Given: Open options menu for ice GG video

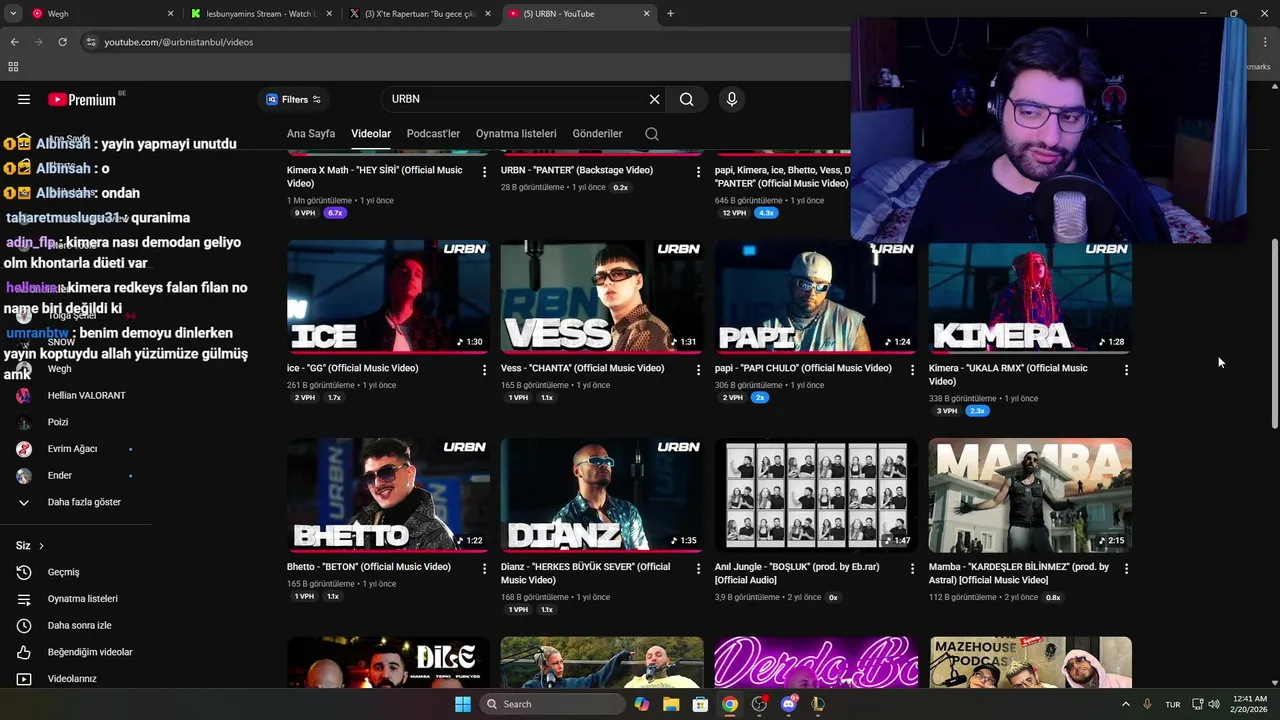Looking at the screenshot, I should coord(485,370).
